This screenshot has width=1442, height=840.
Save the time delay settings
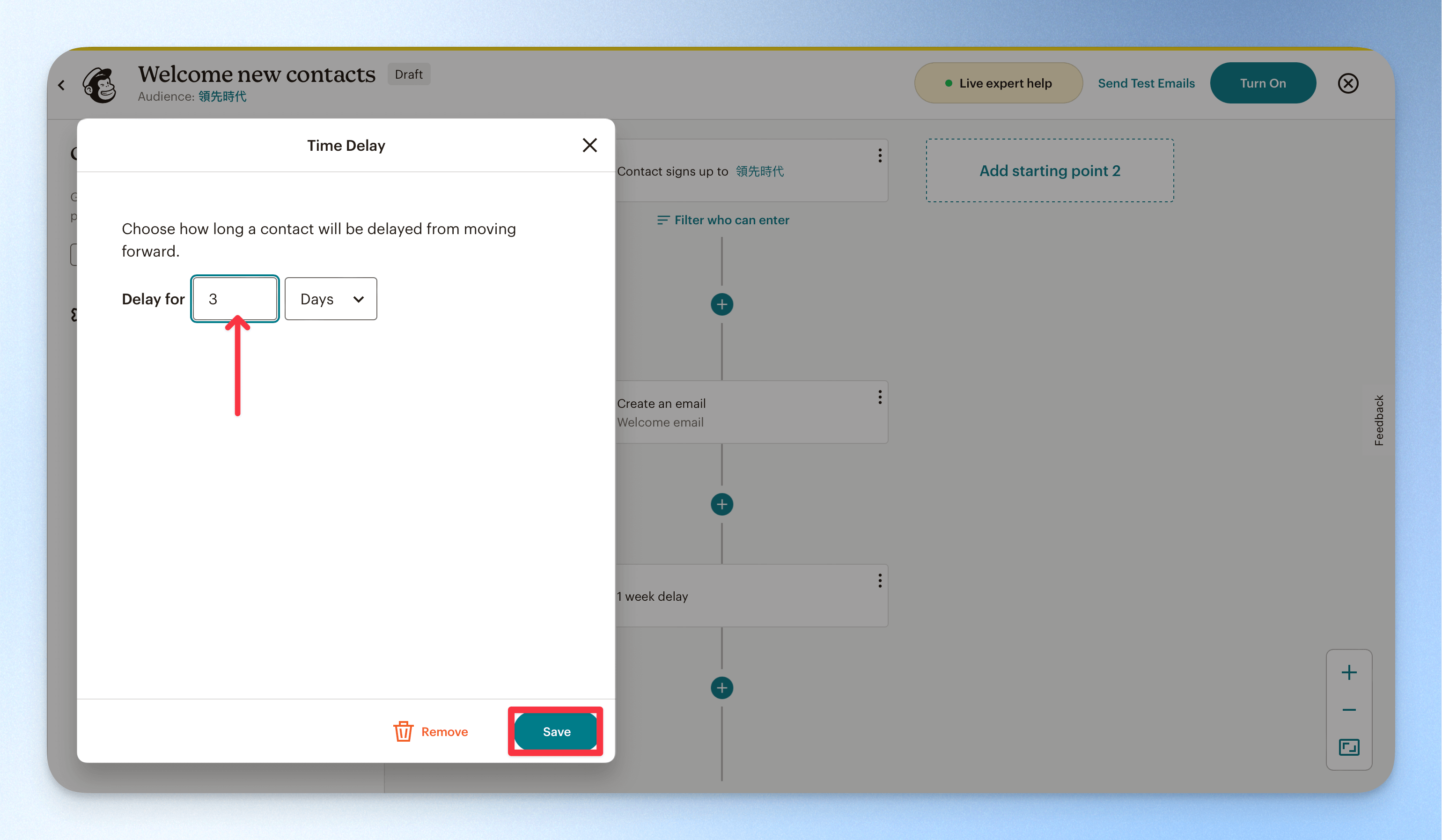556,731
